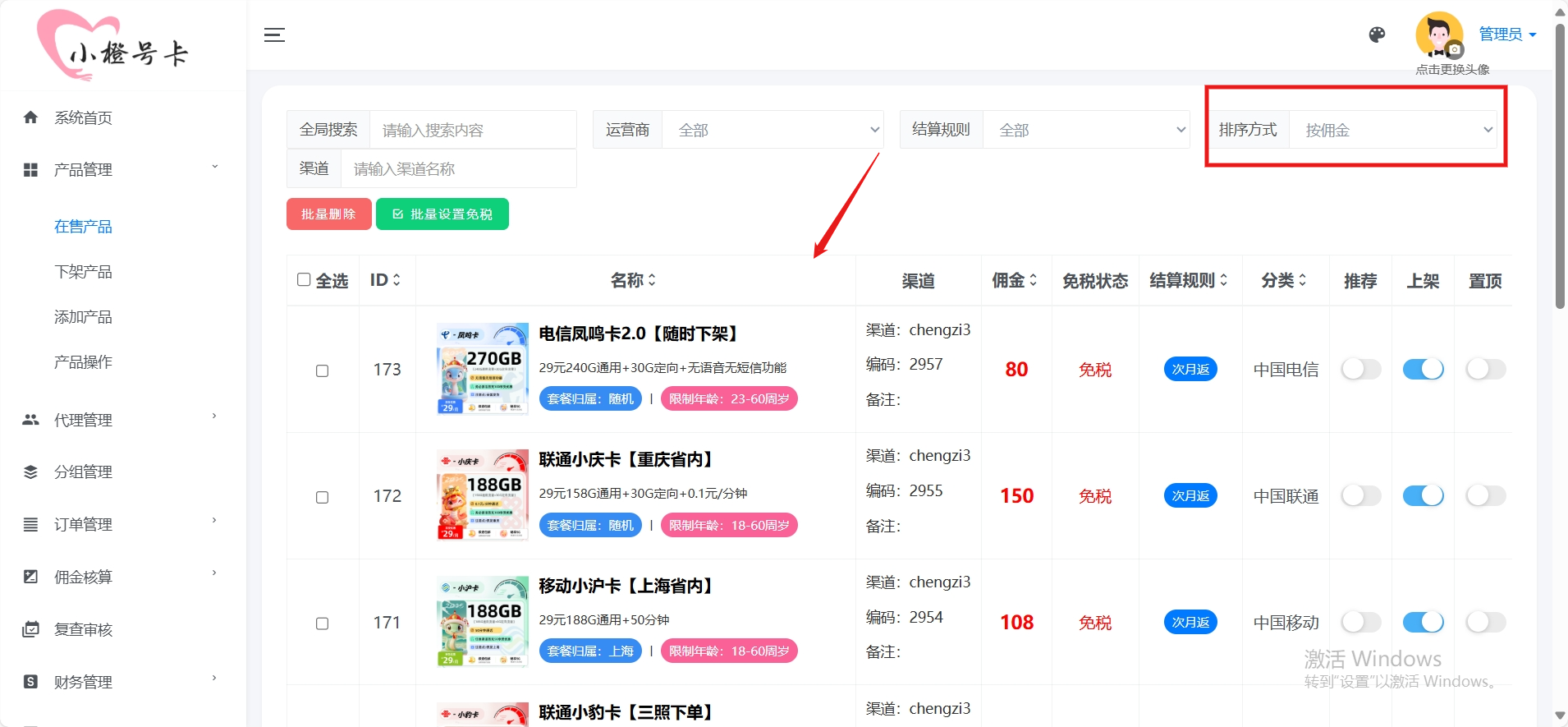Click the 270GB 电信凤鸣卡 product thumbnail
Viewport: 1568px width, 727px height.
482,369
